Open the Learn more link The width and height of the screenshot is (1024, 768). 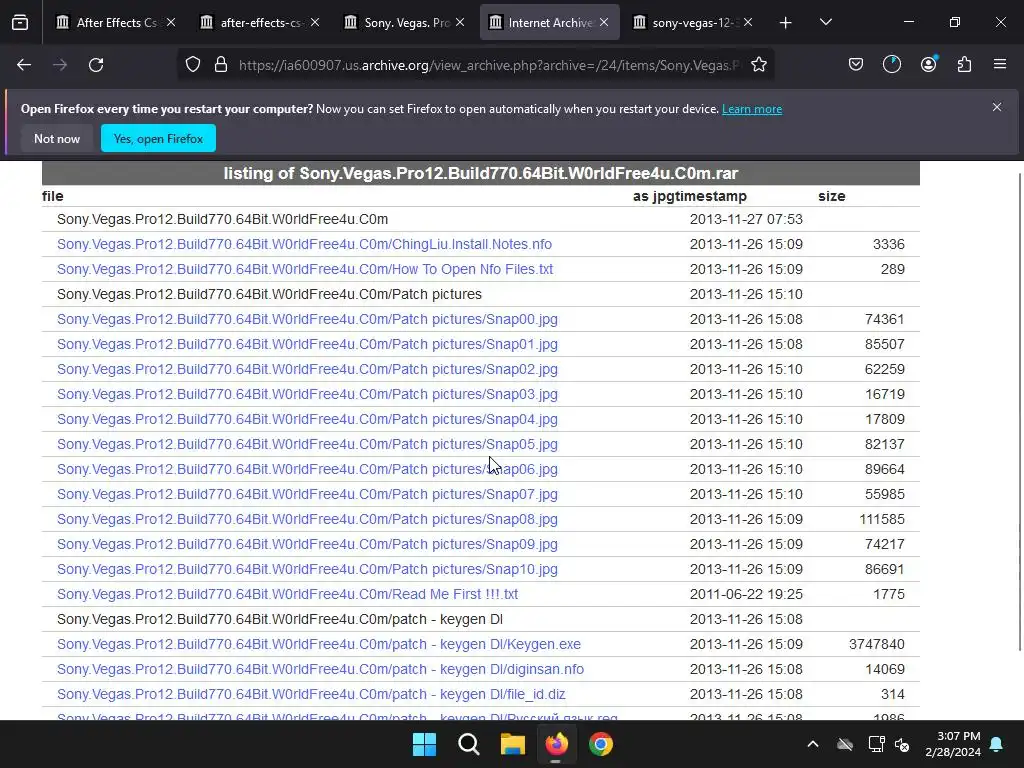[752, 109]
